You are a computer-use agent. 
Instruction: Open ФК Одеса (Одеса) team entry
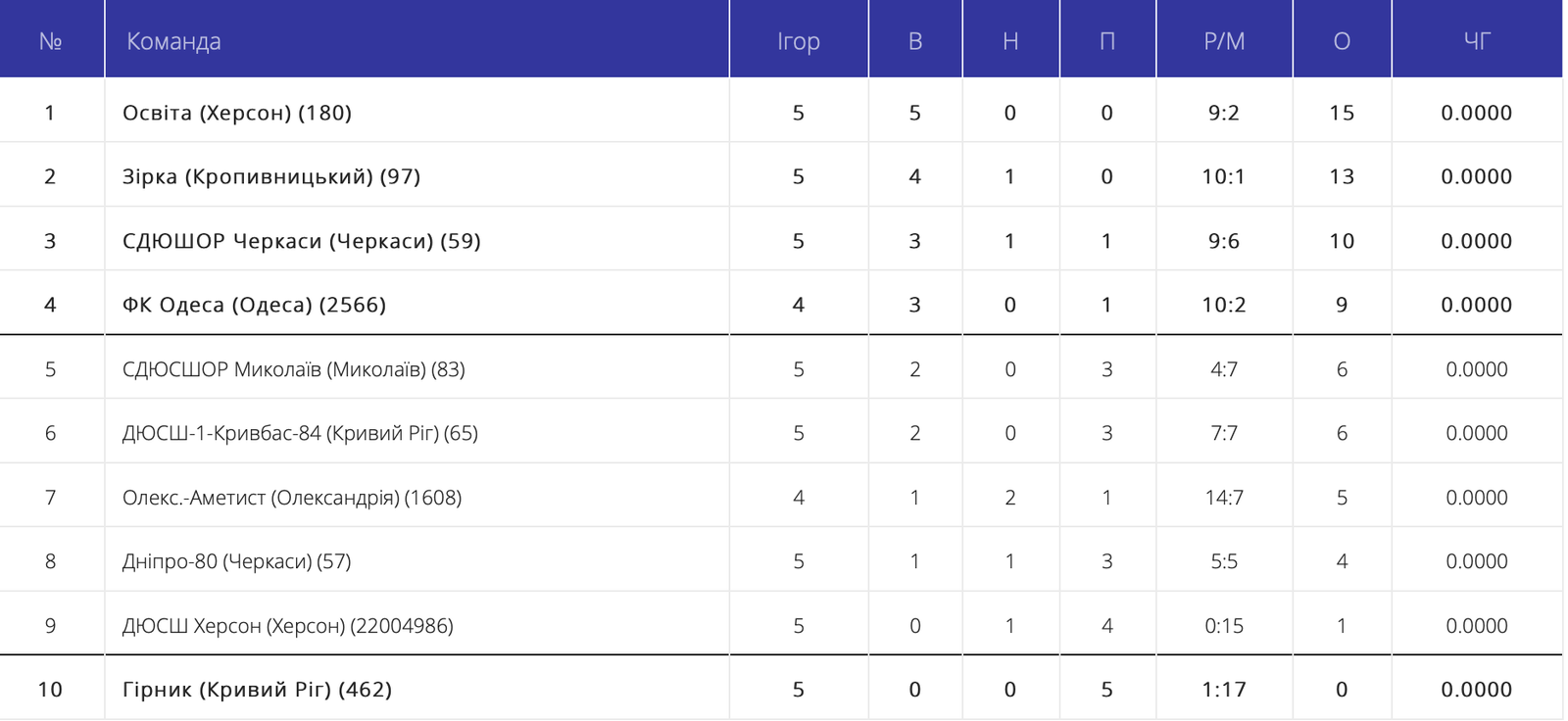coord(254,305)
